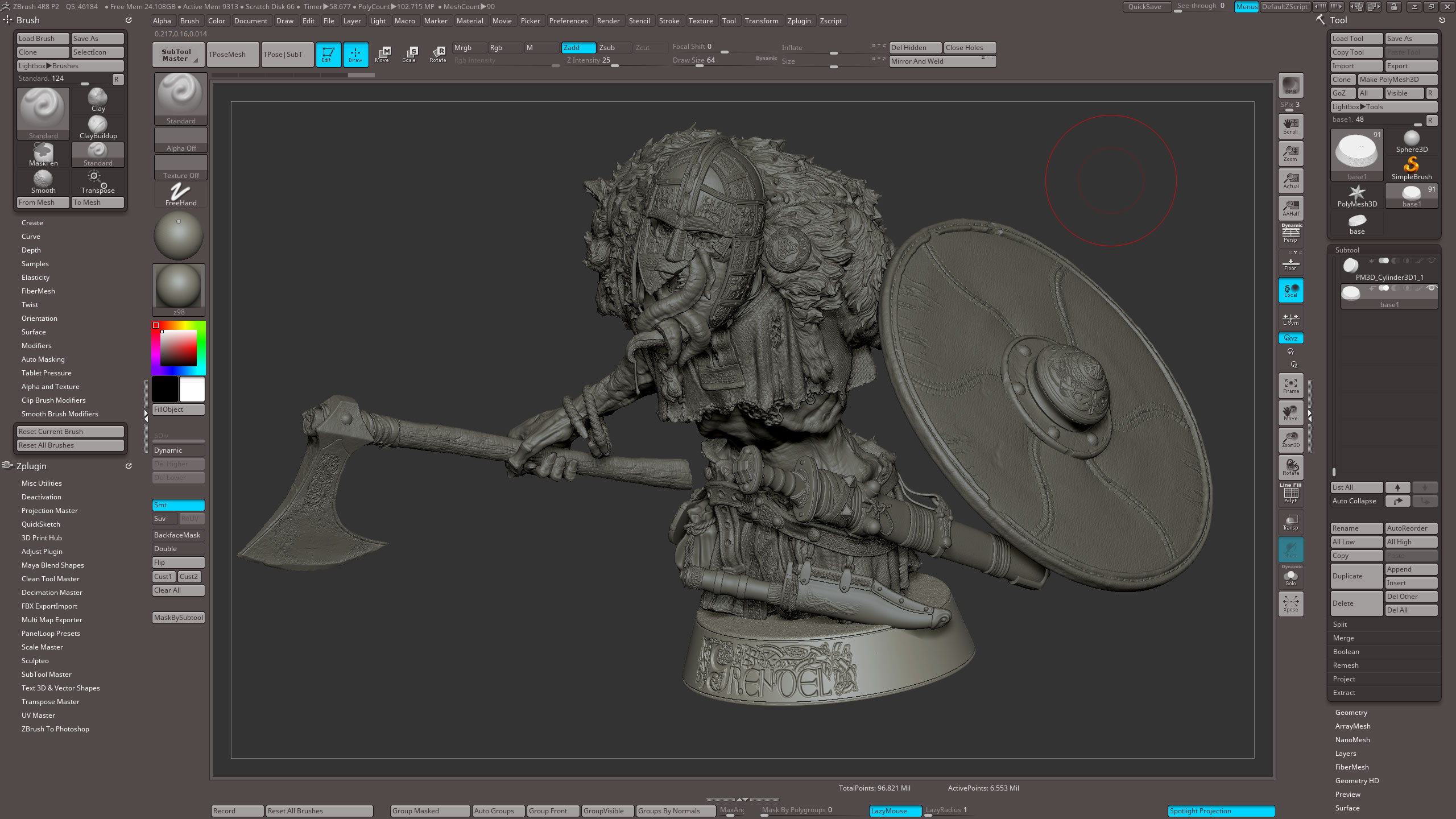Image resolution: width=1456 pixels, height=819 pixels.
Task: Click the QuickSave button
Action: (1146, 7)
